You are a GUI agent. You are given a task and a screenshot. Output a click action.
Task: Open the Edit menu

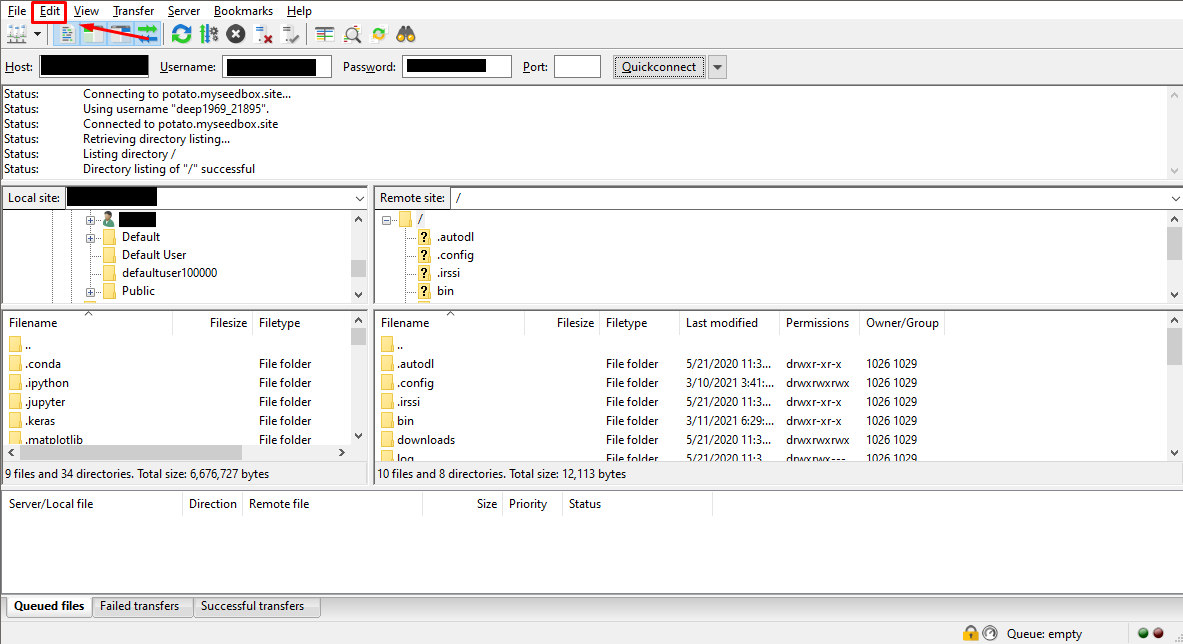[x=48, y=10]
